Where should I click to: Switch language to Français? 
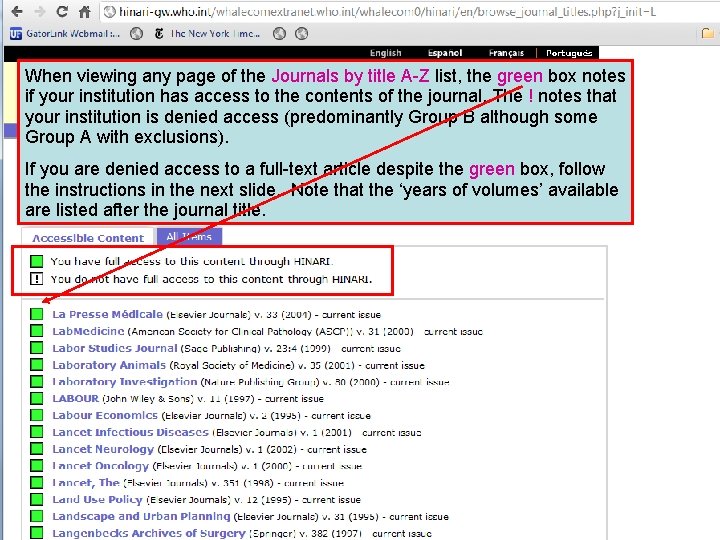pyautogui.click(x=506, y=53)
